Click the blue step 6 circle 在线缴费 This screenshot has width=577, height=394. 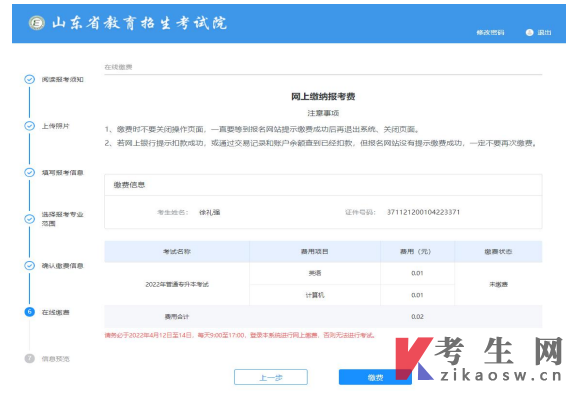pos(29,312)
